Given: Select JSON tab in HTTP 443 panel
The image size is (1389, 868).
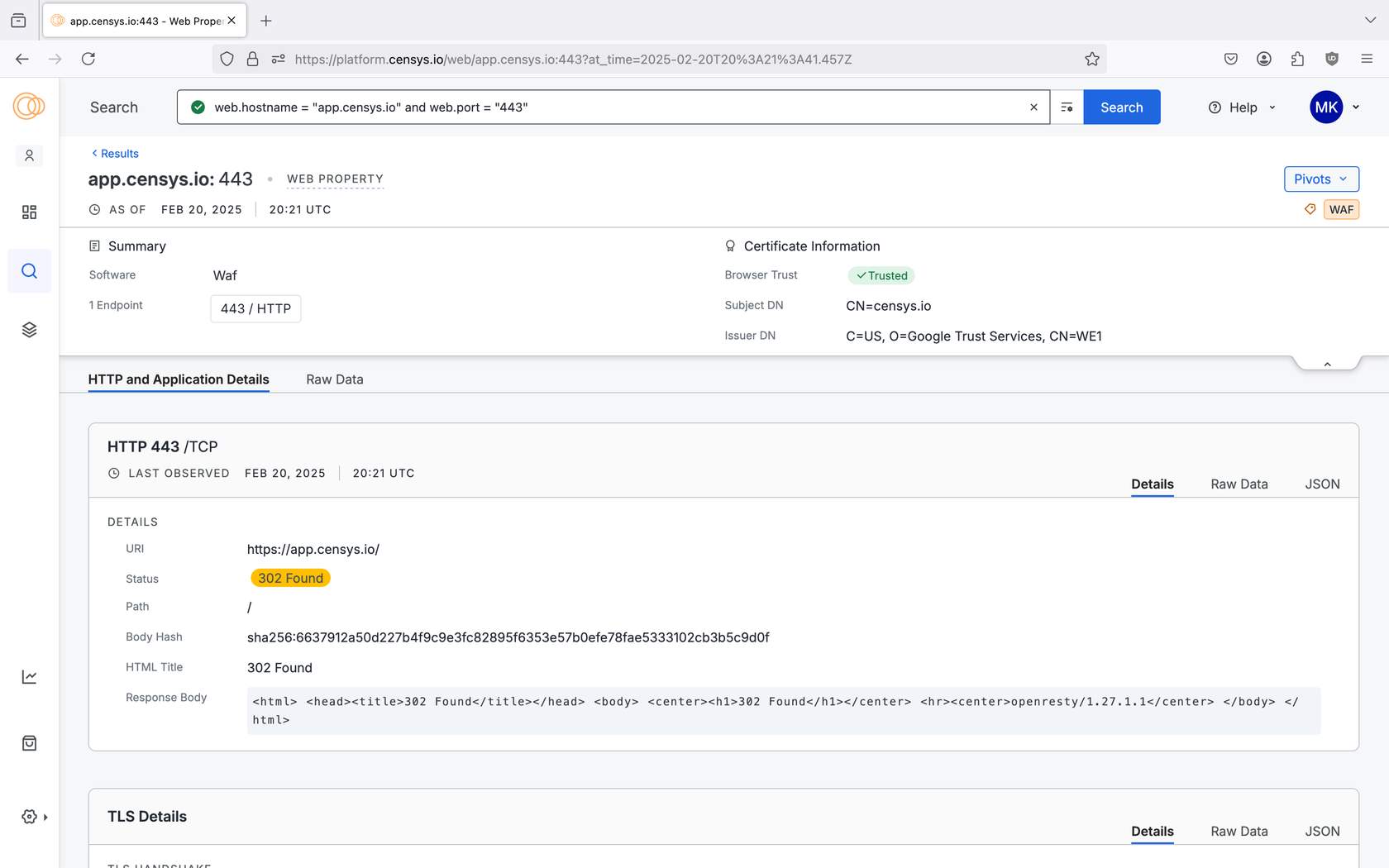Looking at the screenshot, I should tap(1323, 484).
